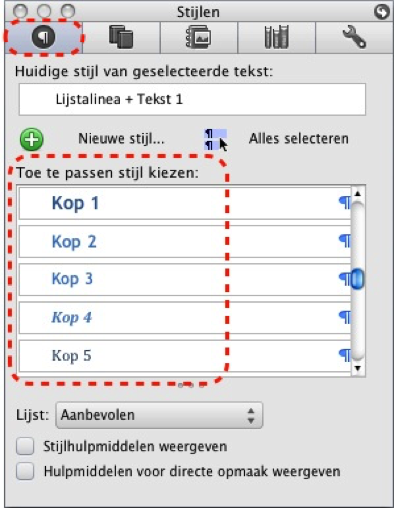Apply the Kop 2 style
This screenshot has height=508, width=394.
185,241
